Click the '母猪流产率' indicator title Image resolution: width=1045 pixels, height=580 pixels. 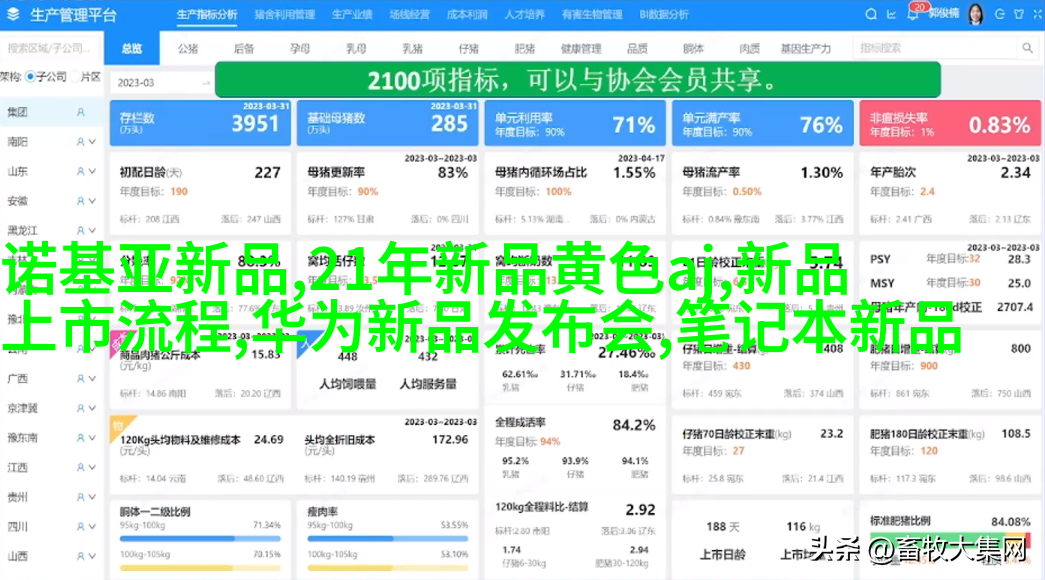click(711, 172)
